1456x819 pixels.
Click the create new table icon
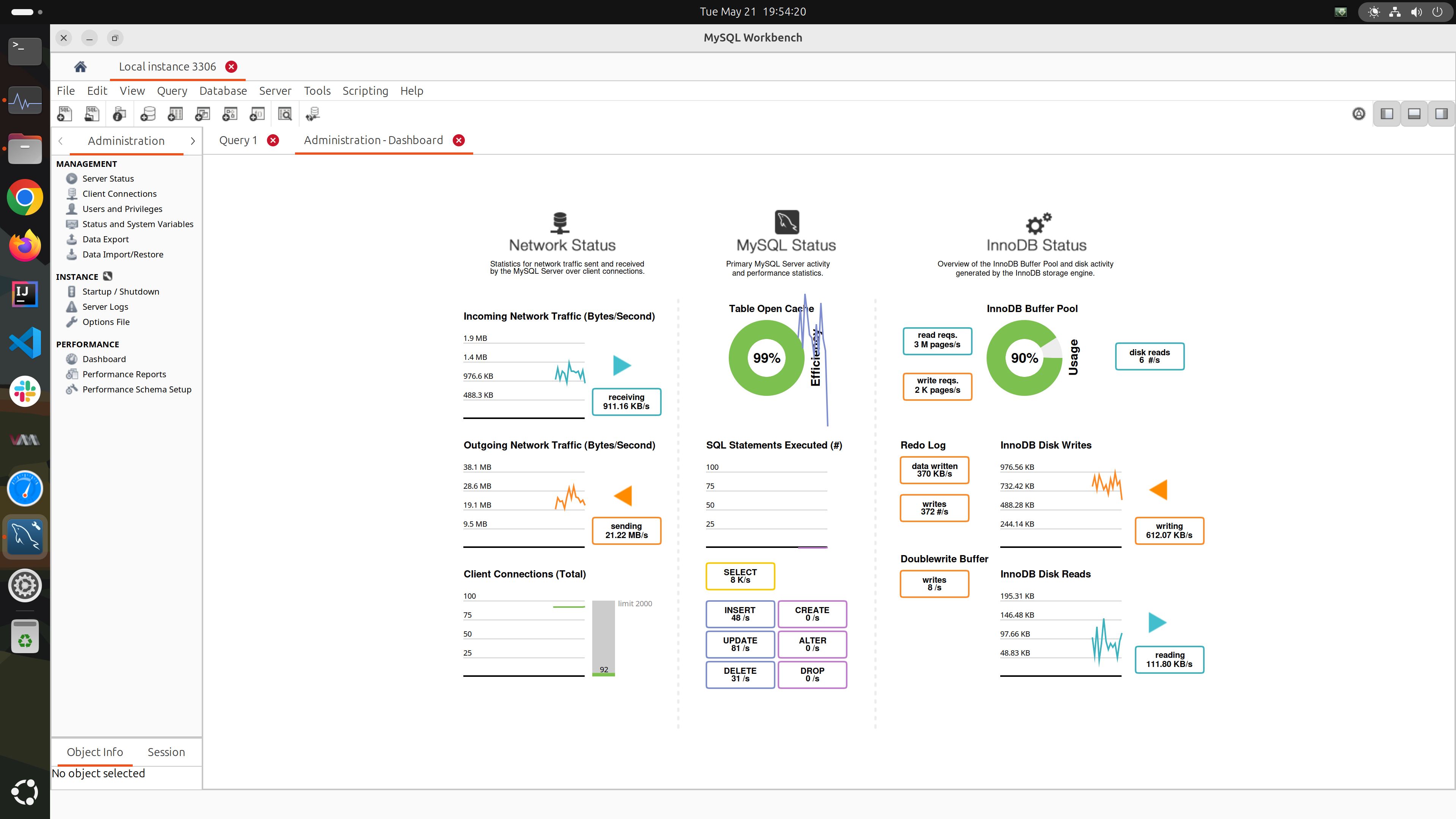175,114
